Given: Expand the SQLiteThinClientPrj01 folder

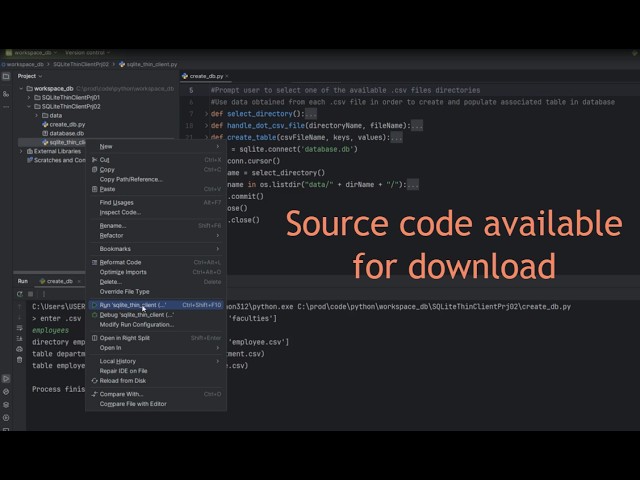Looking at the screenshot, I should coord(29,98).
